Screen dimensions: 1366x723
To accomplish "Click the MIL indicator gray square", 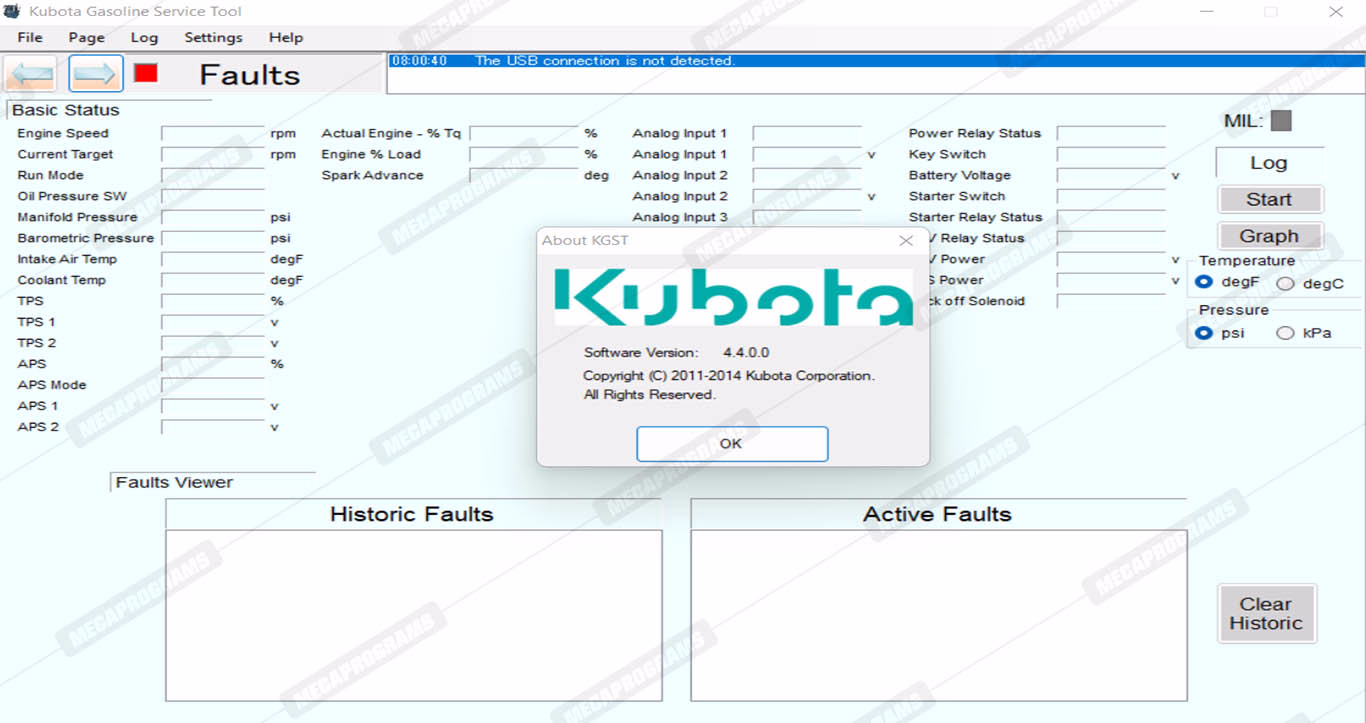I will pos(1281,121).
